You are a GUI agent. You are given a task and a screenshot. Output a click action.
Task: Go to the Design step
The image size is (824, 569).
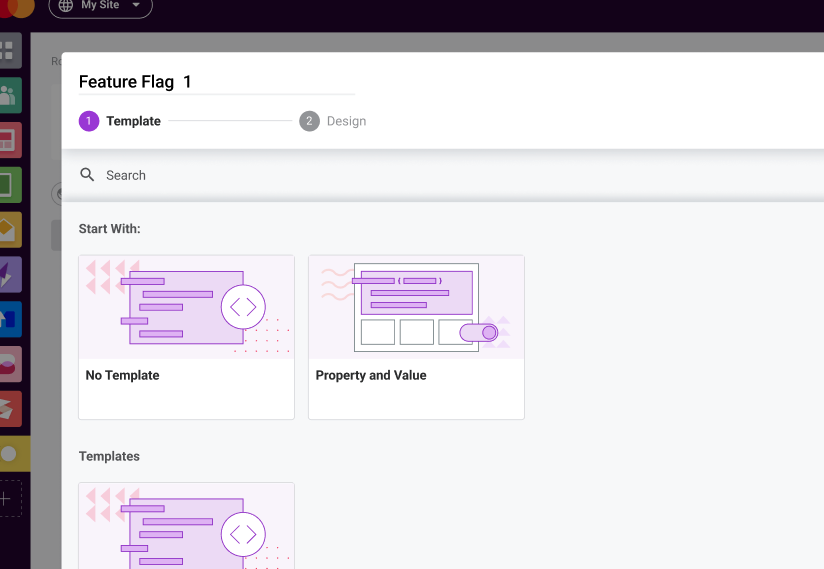pos(333,121)
